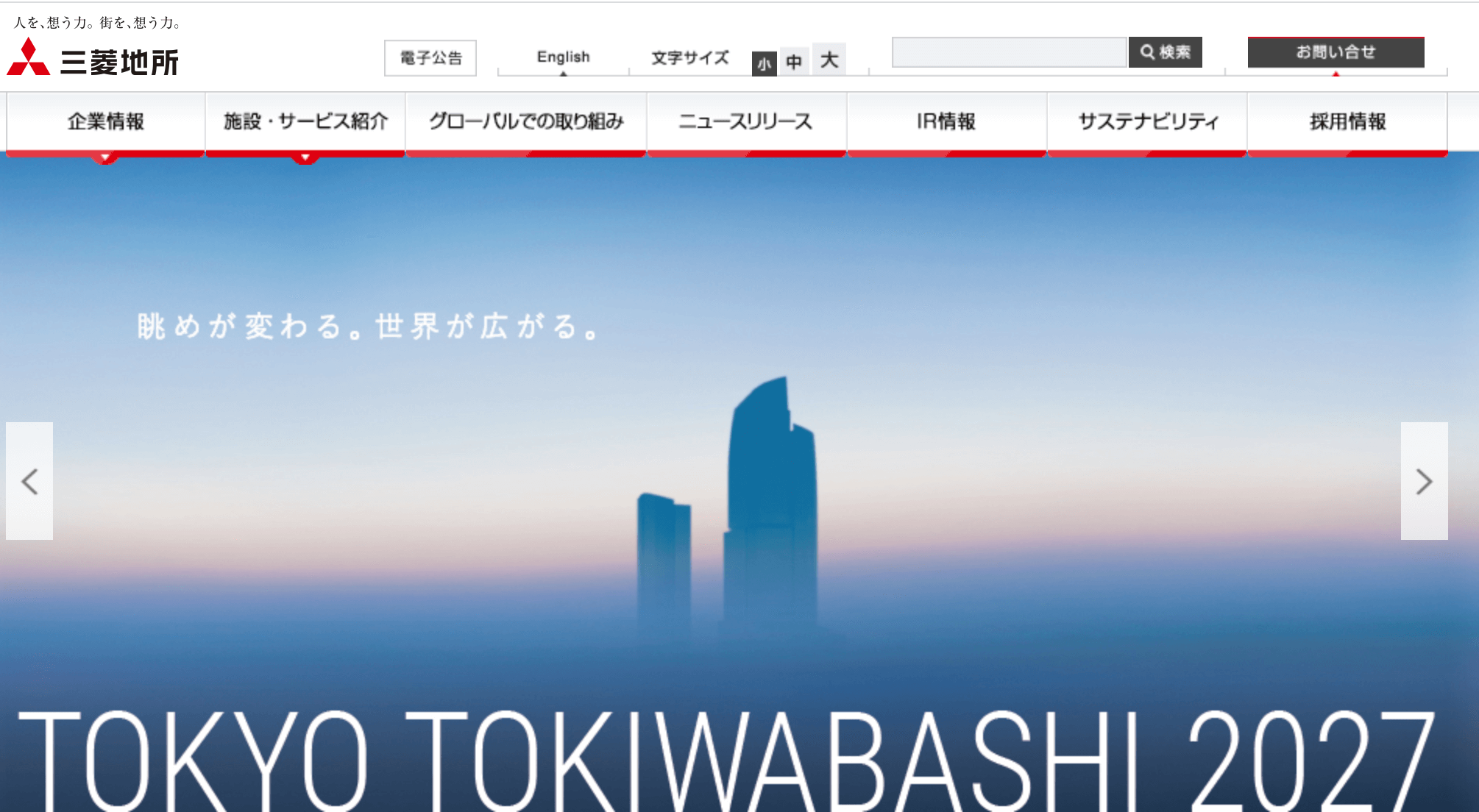Go to IR情報 section
Screen dimensions: 1479x812
click(x=946, y=122)
